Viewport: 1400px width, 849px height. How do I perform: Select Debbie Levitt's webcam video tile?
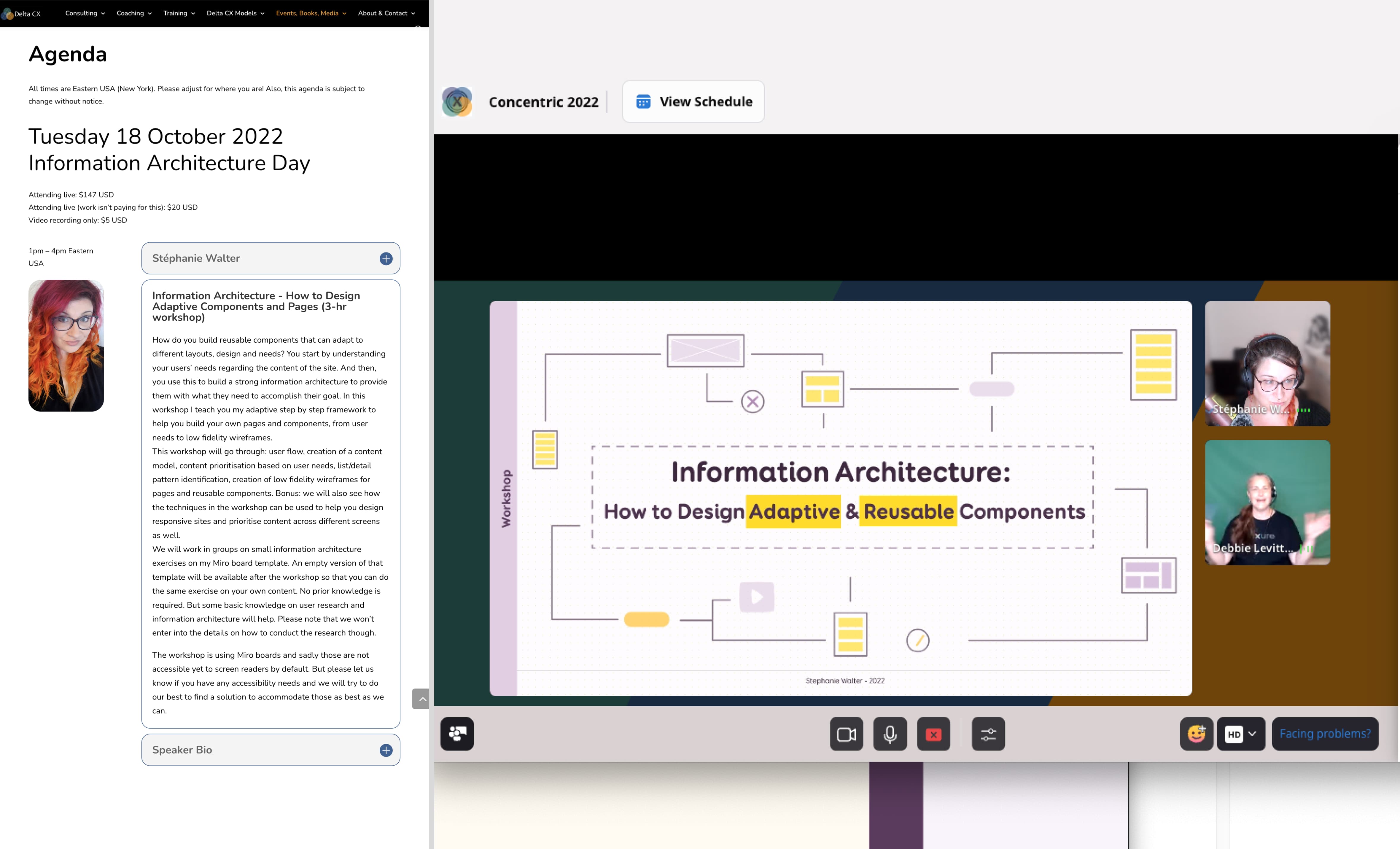coord(1267,502)
